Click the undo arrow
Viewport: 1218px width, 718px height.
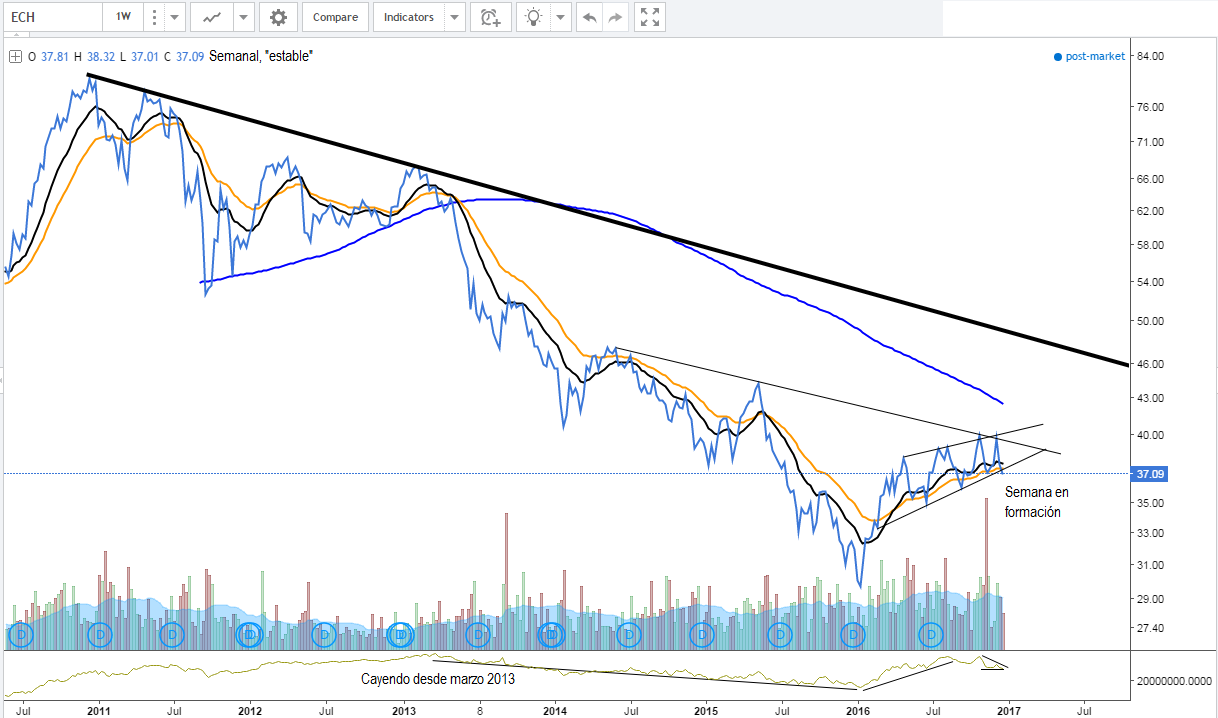point(590,17)
